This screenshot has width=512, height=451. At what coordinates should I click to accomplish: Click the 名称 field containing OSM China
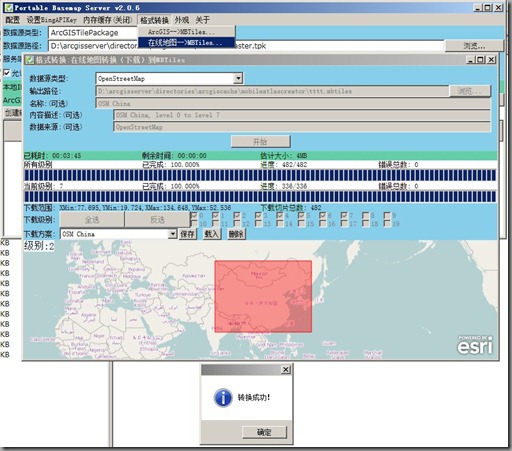[293, 103]
